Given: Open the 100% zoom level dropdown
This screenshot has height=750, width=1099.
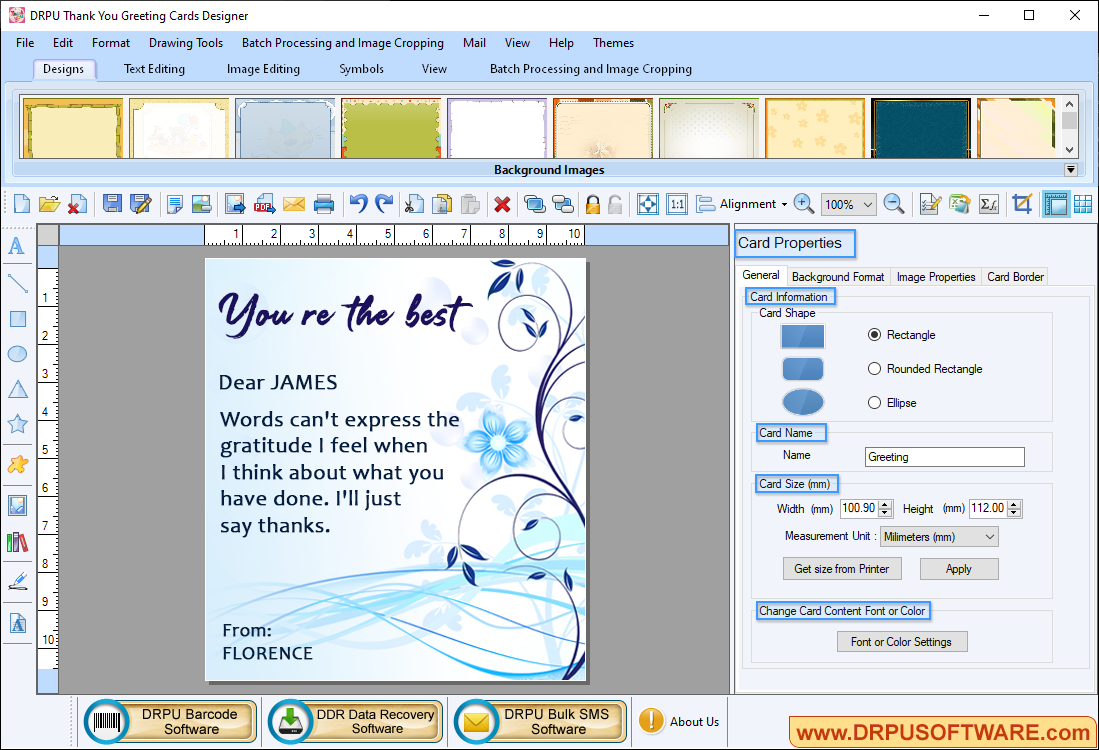Looking at the screenshot, I should 848,204.
